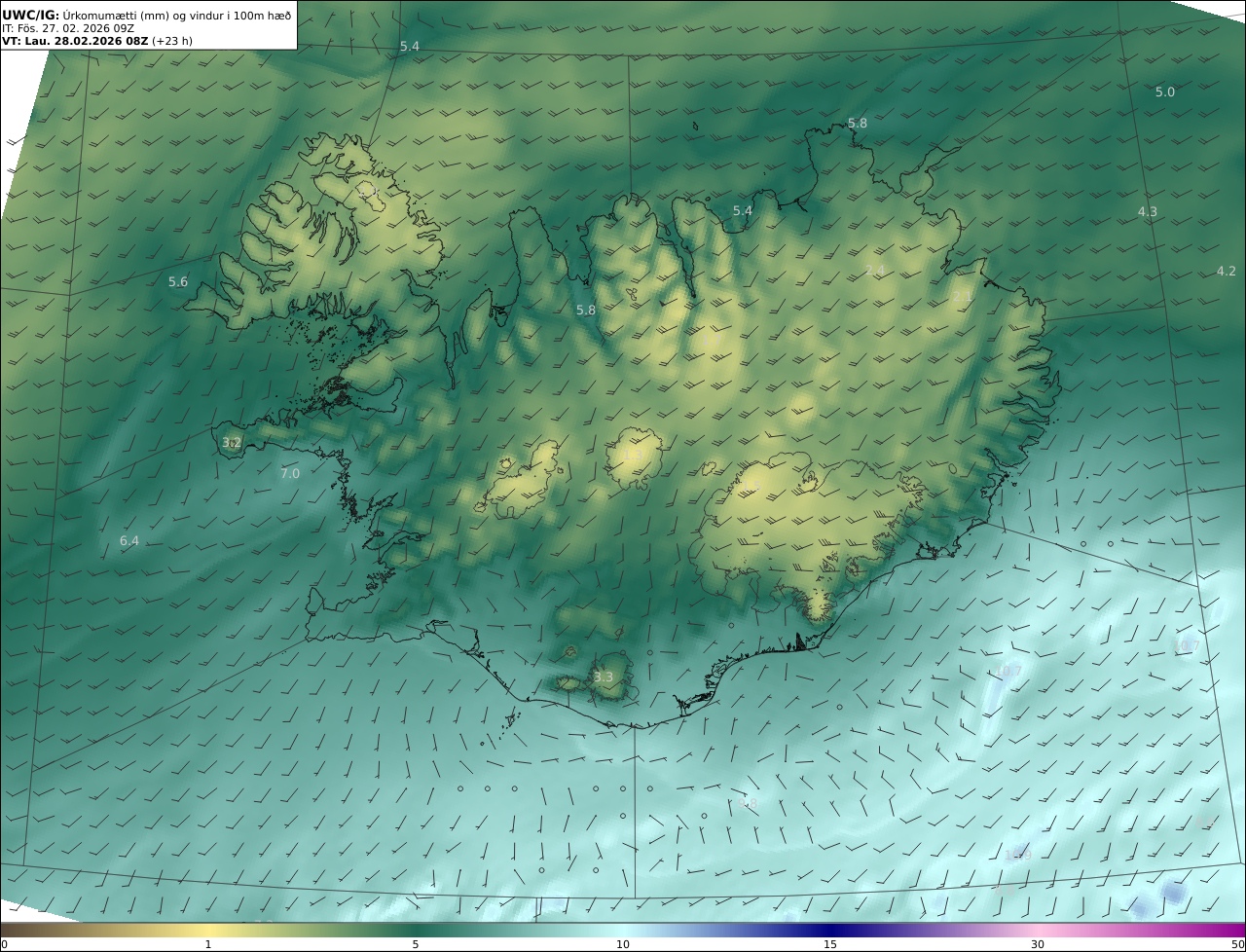Click the 5.6 value off the Westfjords
Viewport: 1246px width, 952px height.
click(x=178, y=282)
